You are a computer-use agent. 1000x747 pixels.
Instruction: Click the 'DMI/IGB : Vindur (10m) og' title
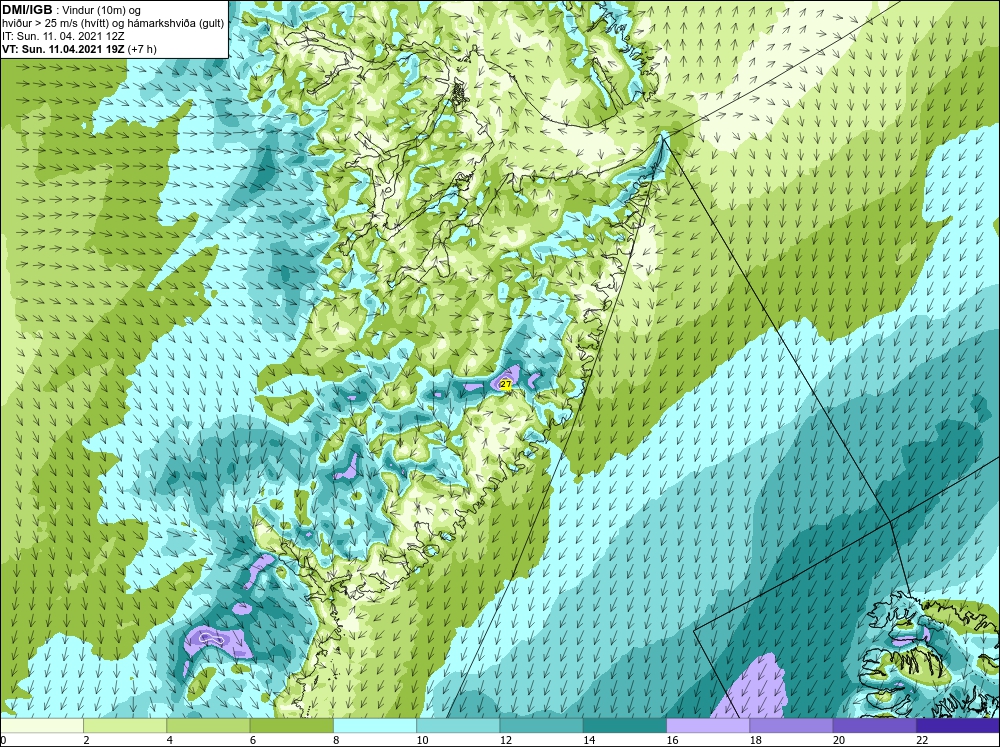tap(71, 10)
